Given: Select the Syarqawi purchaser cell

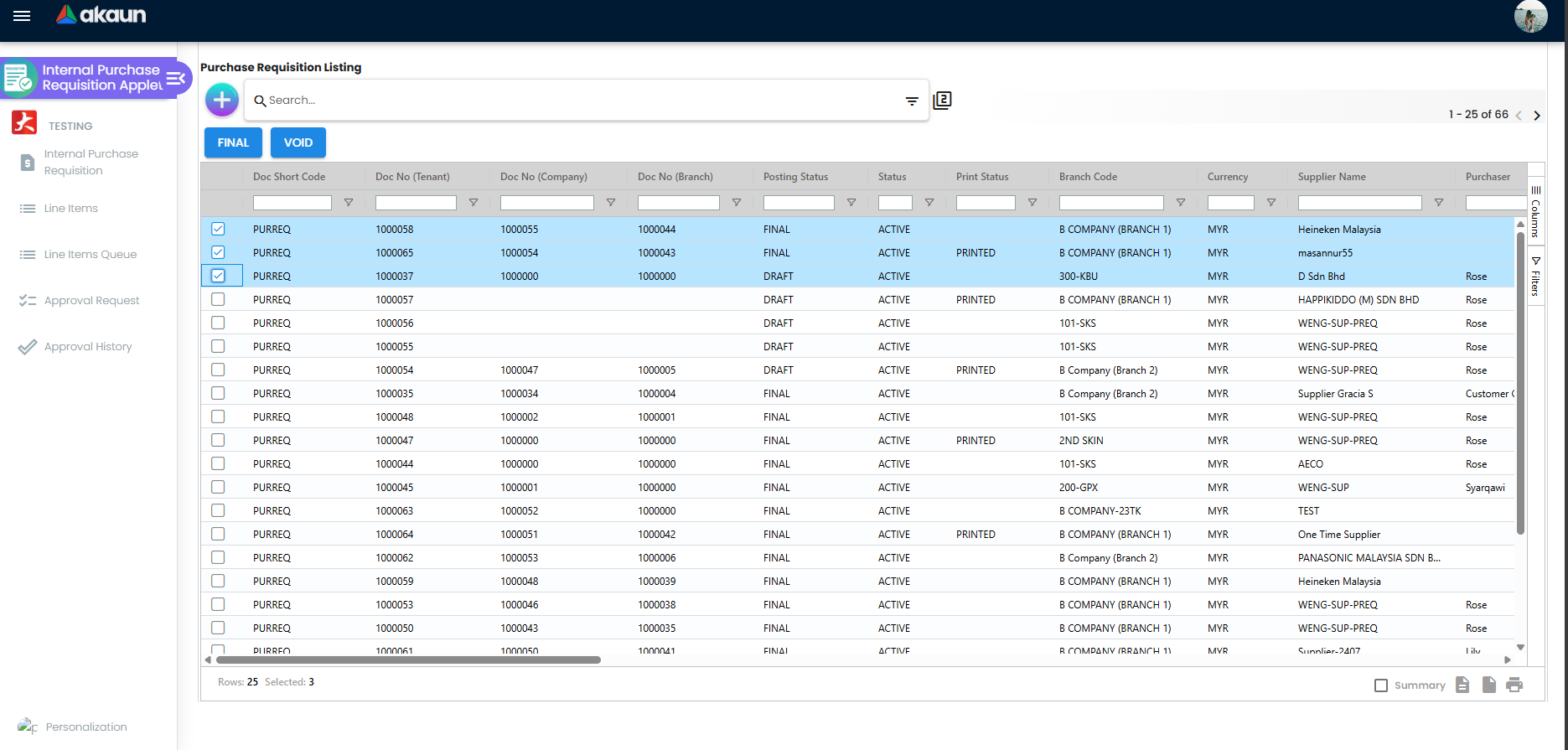Looking at the screenshot, I should pyautogui.click(x=1485, y=487).
